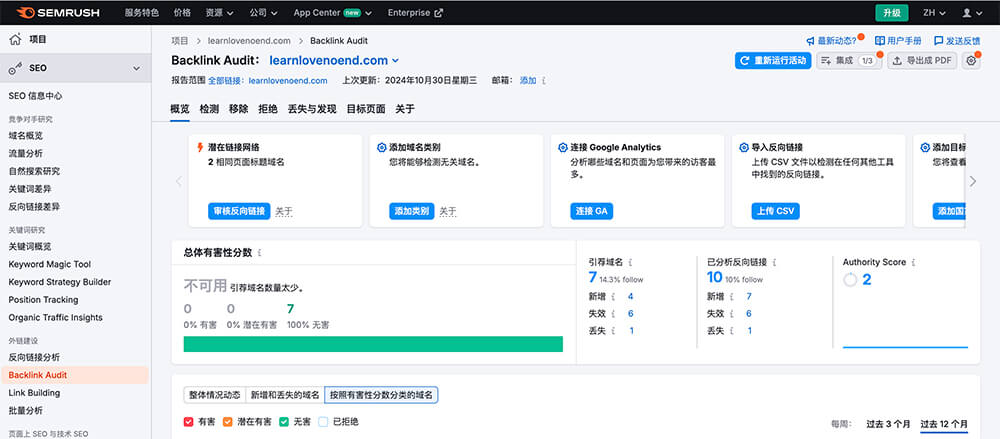Open the 公司 dropdown menu
Screen dimensions: 1000x439
263,13
